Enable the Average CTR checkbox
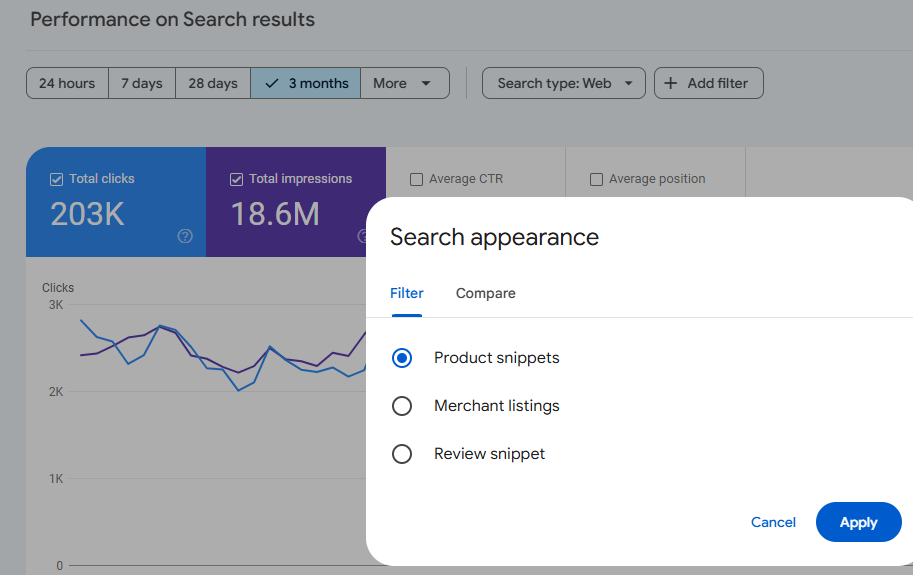This screenshot has height=575, width=913. tap(417, 180)
